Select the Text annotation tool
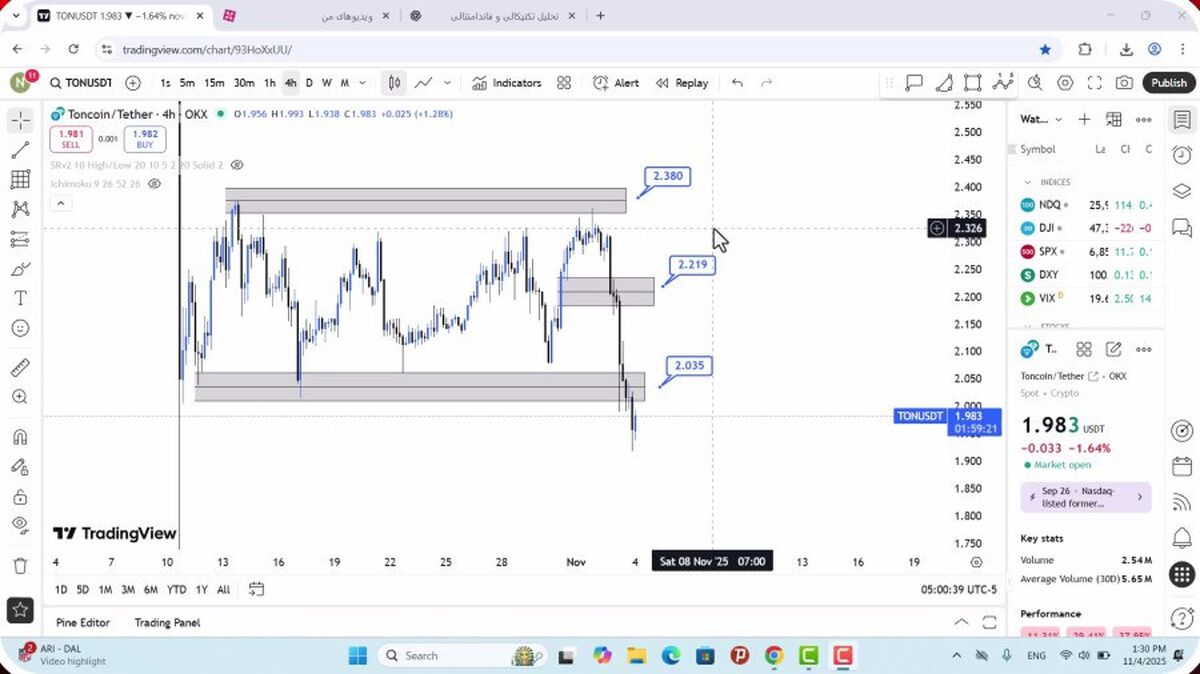 [20, 298]
